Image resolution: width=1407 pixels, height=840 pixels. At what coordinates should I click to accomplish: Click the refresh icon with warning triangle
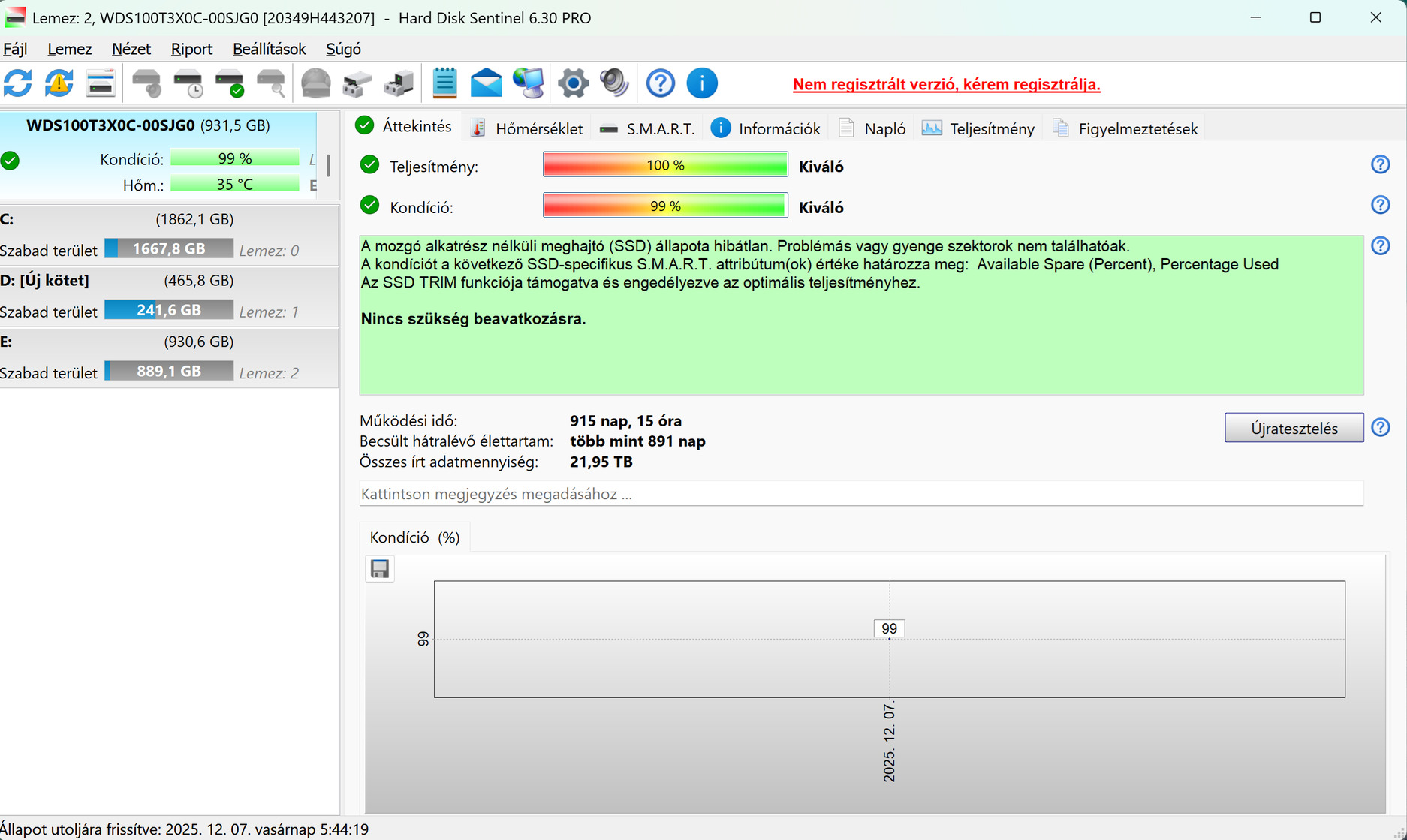pos(59,83)
